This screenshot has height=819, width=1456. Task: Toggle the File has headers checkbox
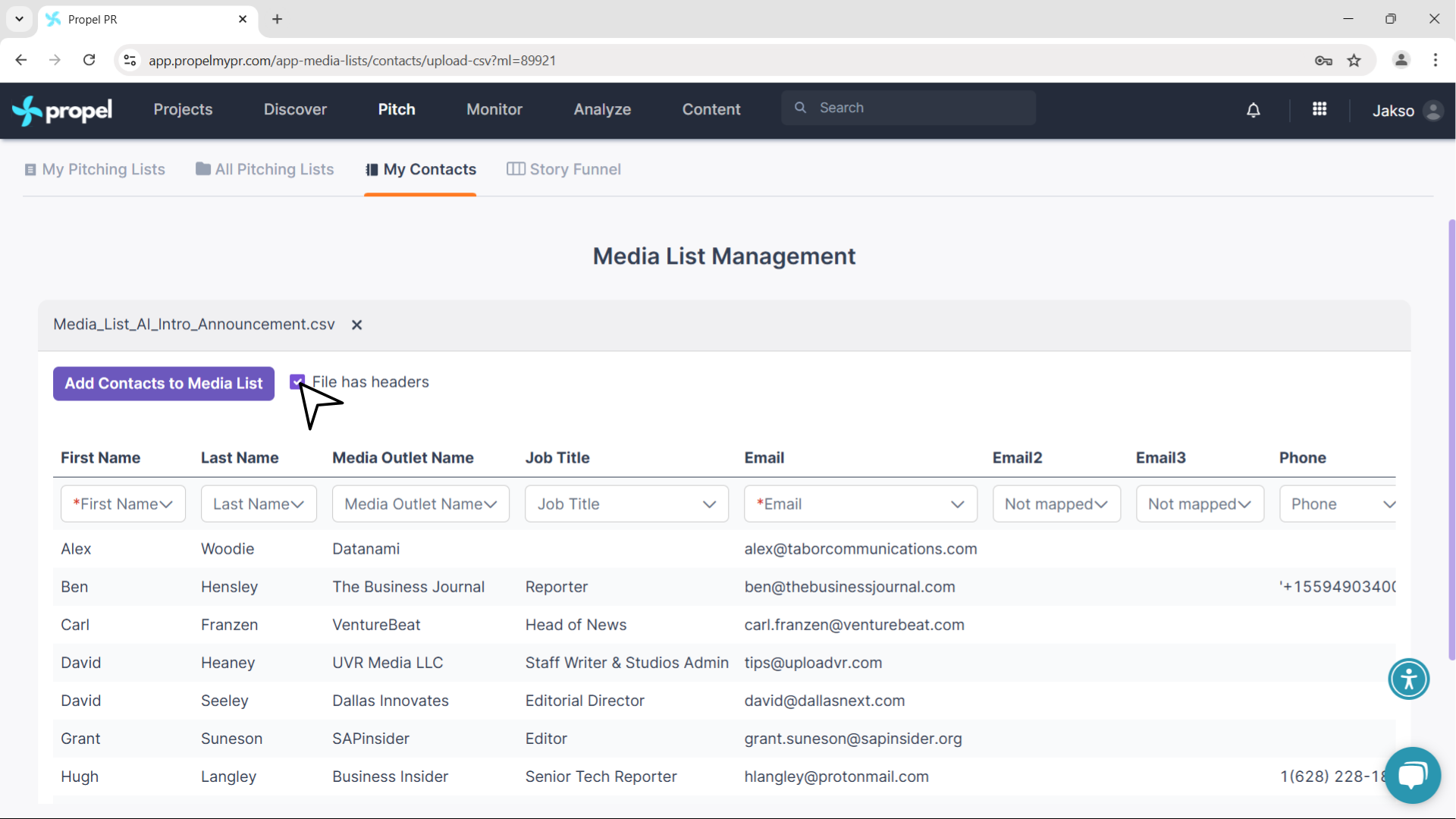pyautogui.click(x=297, y=382)
